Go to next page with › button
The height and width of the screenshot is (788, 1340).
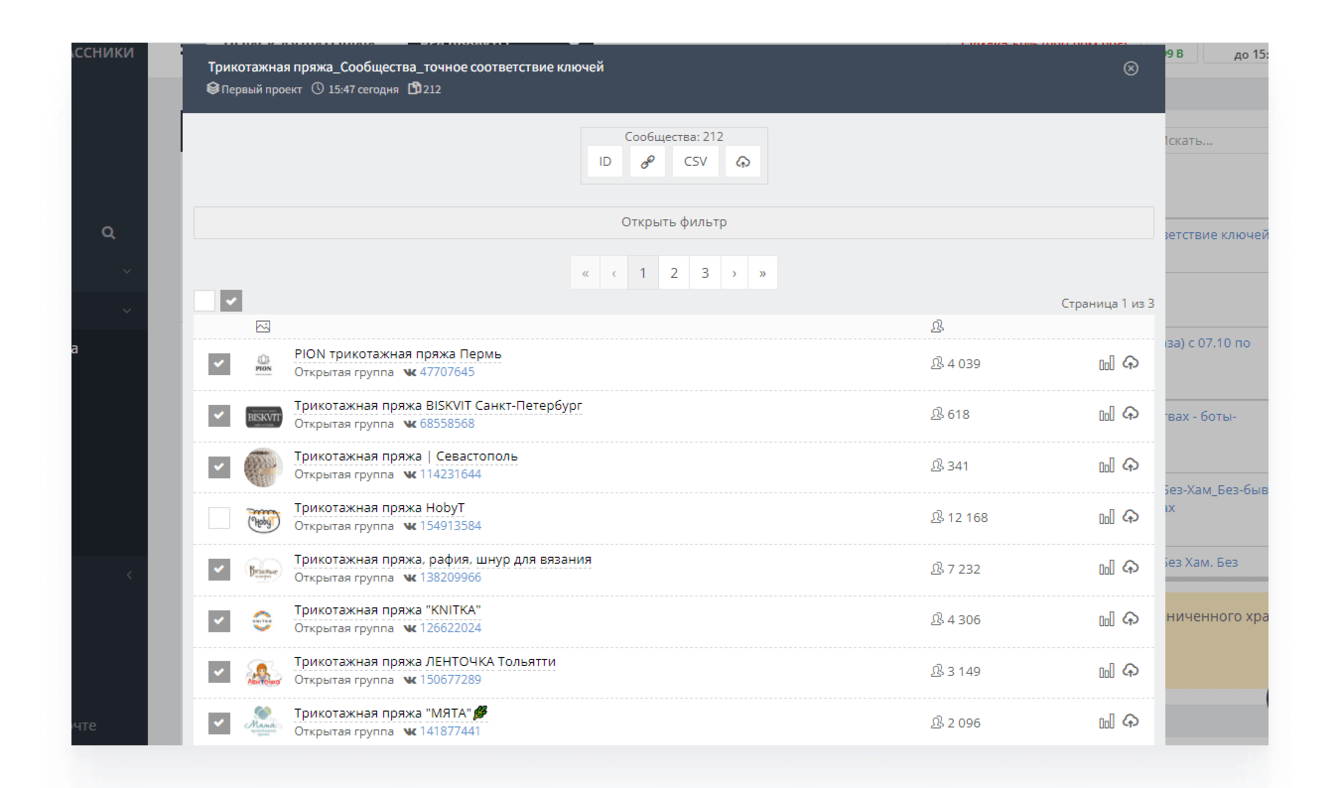[735, 273]
